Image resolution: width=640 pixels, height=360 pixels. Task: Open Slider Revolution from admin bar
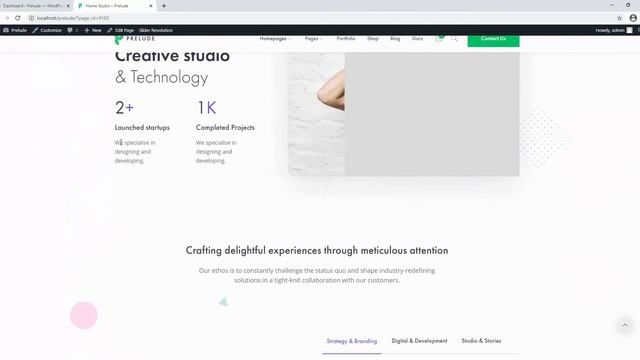(x=156, y=30)
